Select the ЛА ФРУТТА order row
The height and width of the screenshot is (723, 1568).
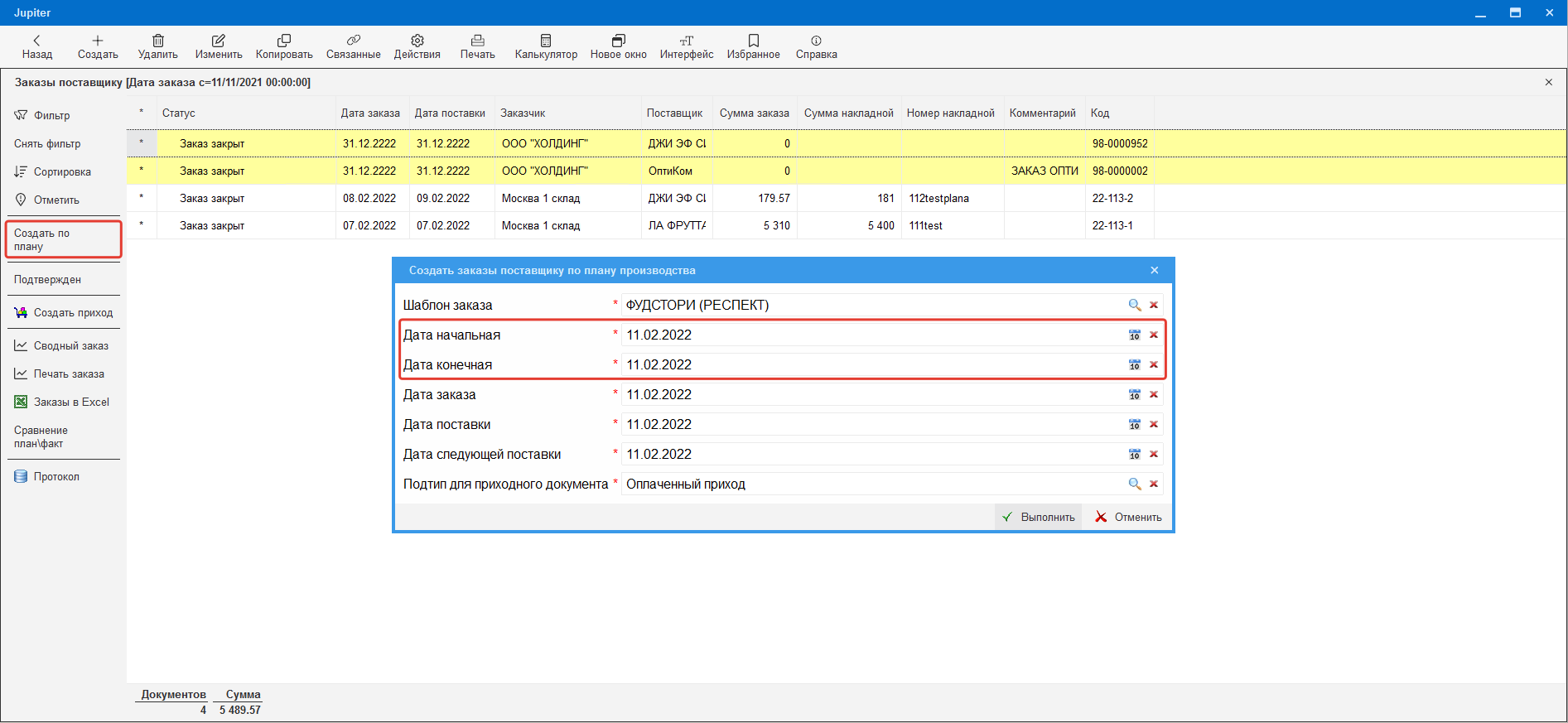[x=847, y=225]
